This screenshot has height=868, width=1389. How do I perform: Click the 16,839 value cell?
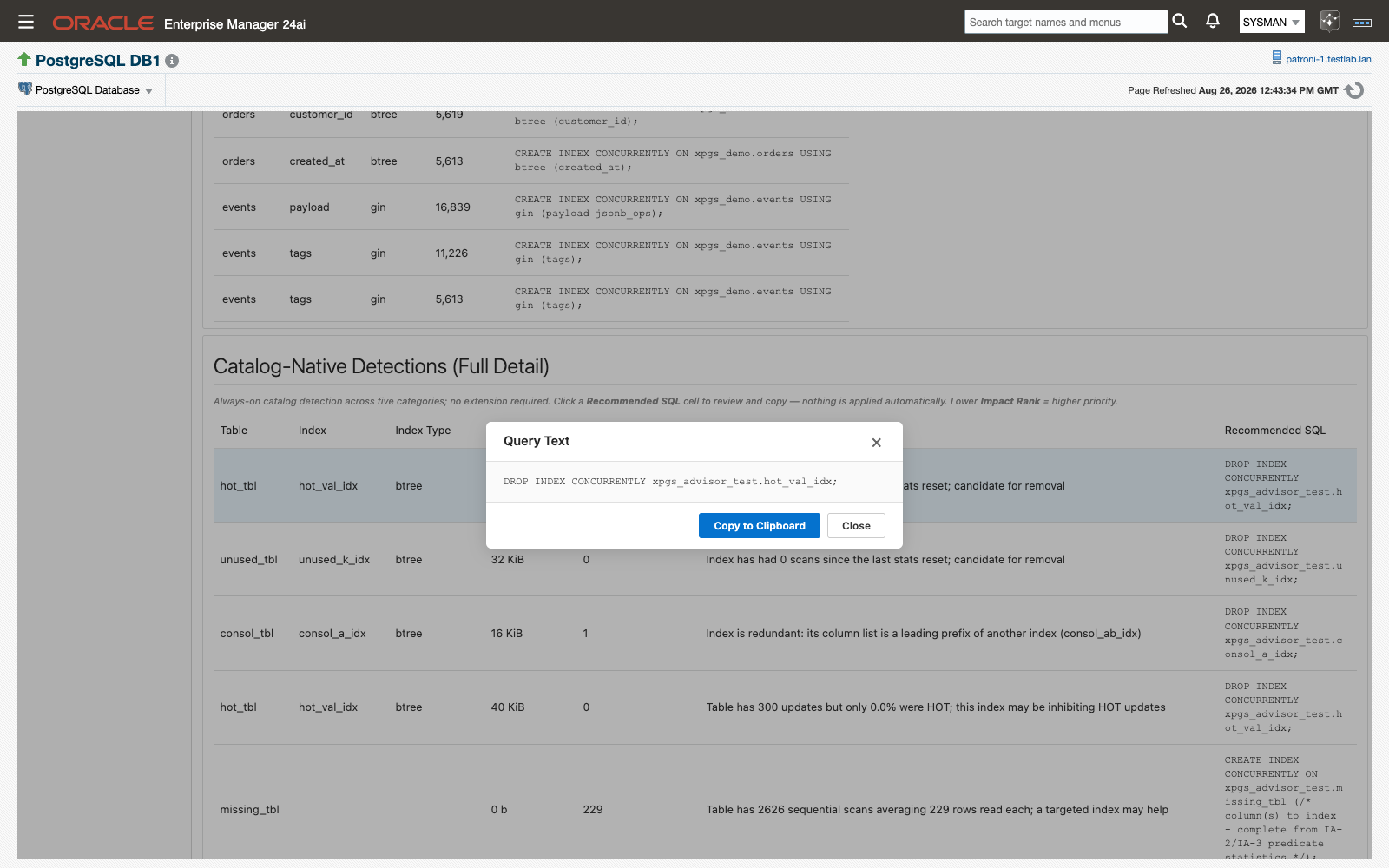[x=452, y=207]
